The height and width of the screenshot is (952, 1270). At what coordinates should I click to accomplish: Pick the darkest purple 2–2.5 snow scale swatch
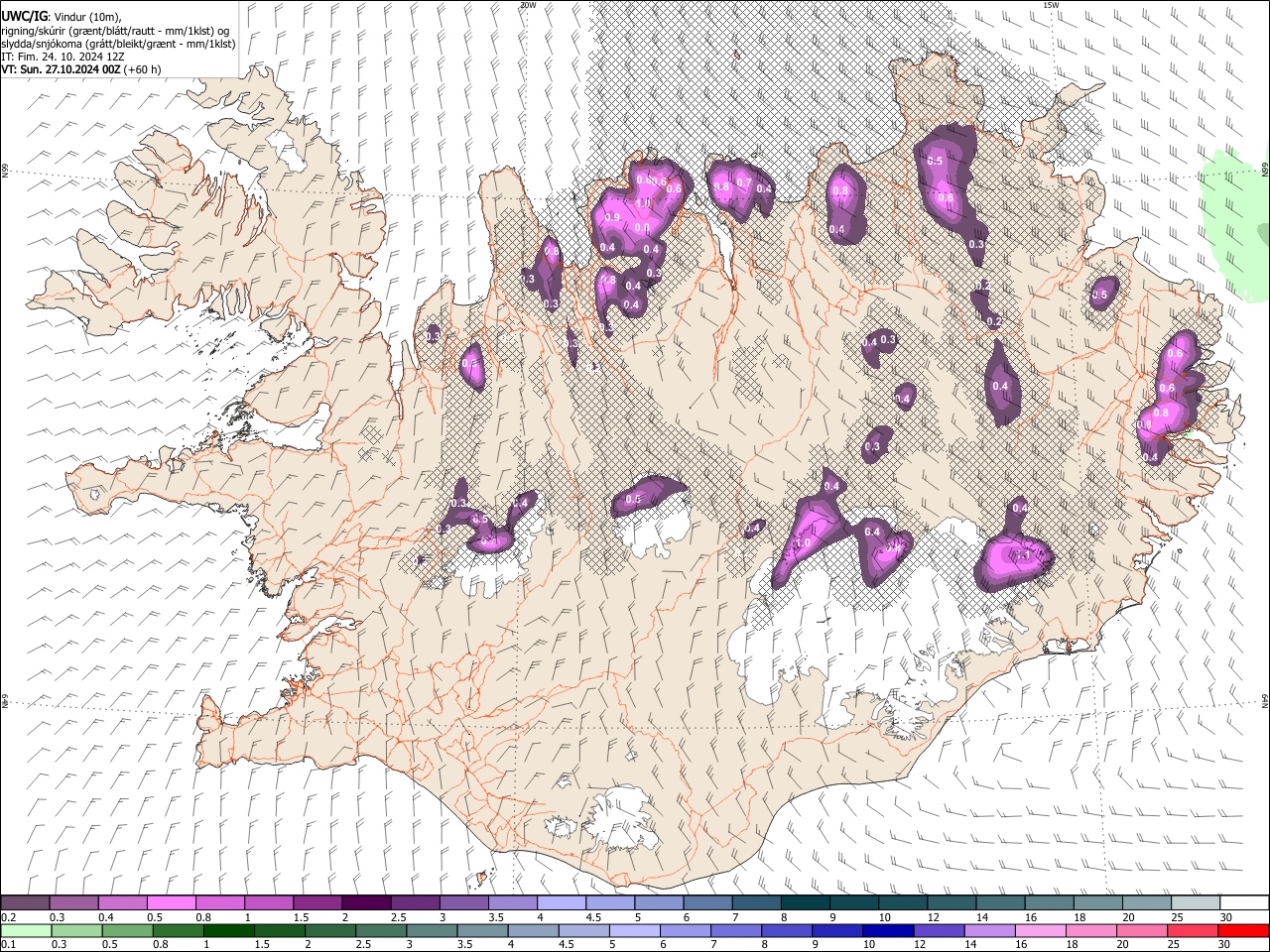(x=366, y=903)
